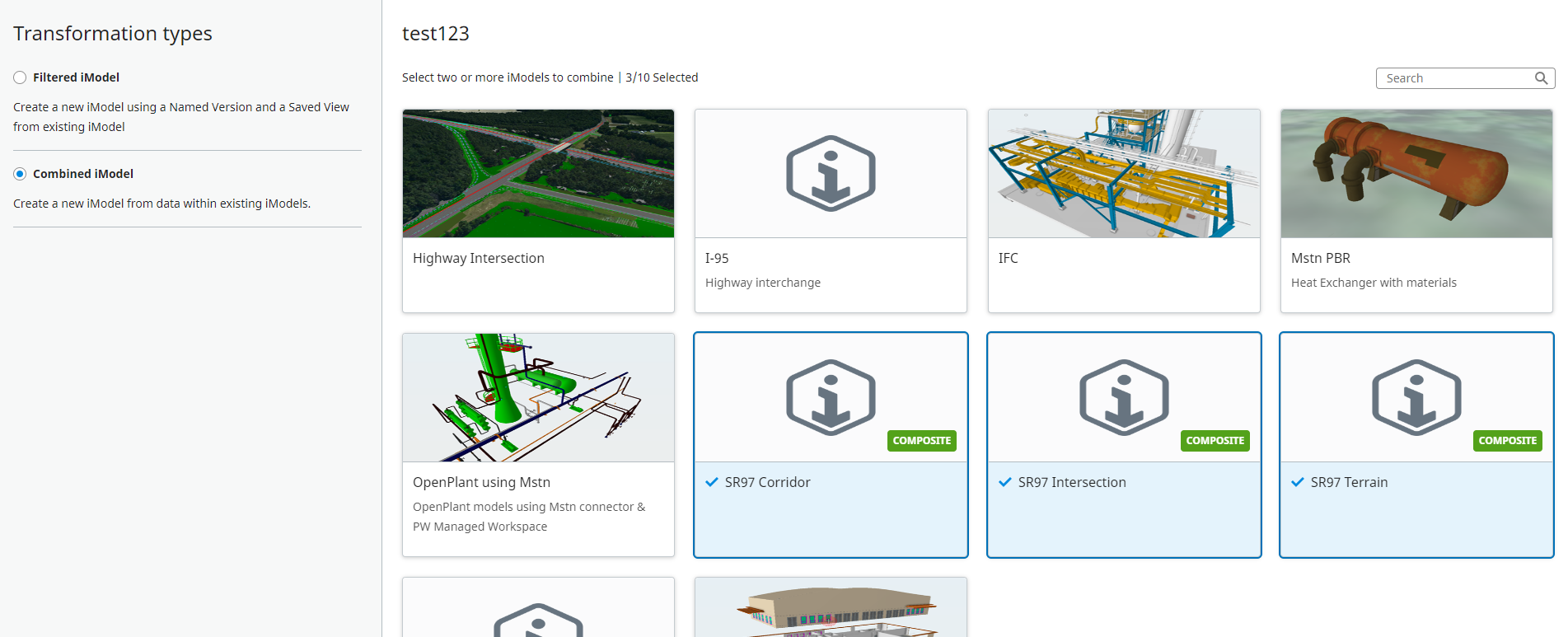The height and width of the screenshot is (637, 1568).
Task: Select the Filtered iModel radio button
Action: (x=20, y=77)
